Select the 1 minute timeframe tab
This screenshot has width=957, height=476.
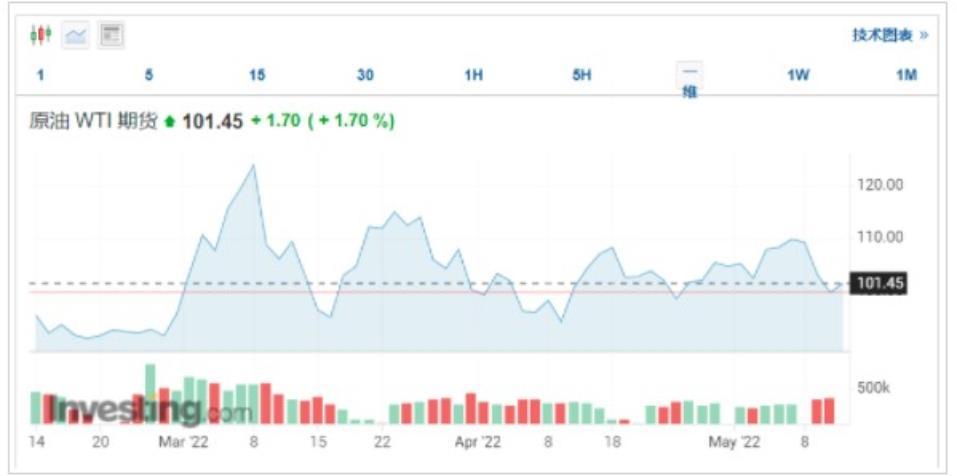[x=41, y=76]
